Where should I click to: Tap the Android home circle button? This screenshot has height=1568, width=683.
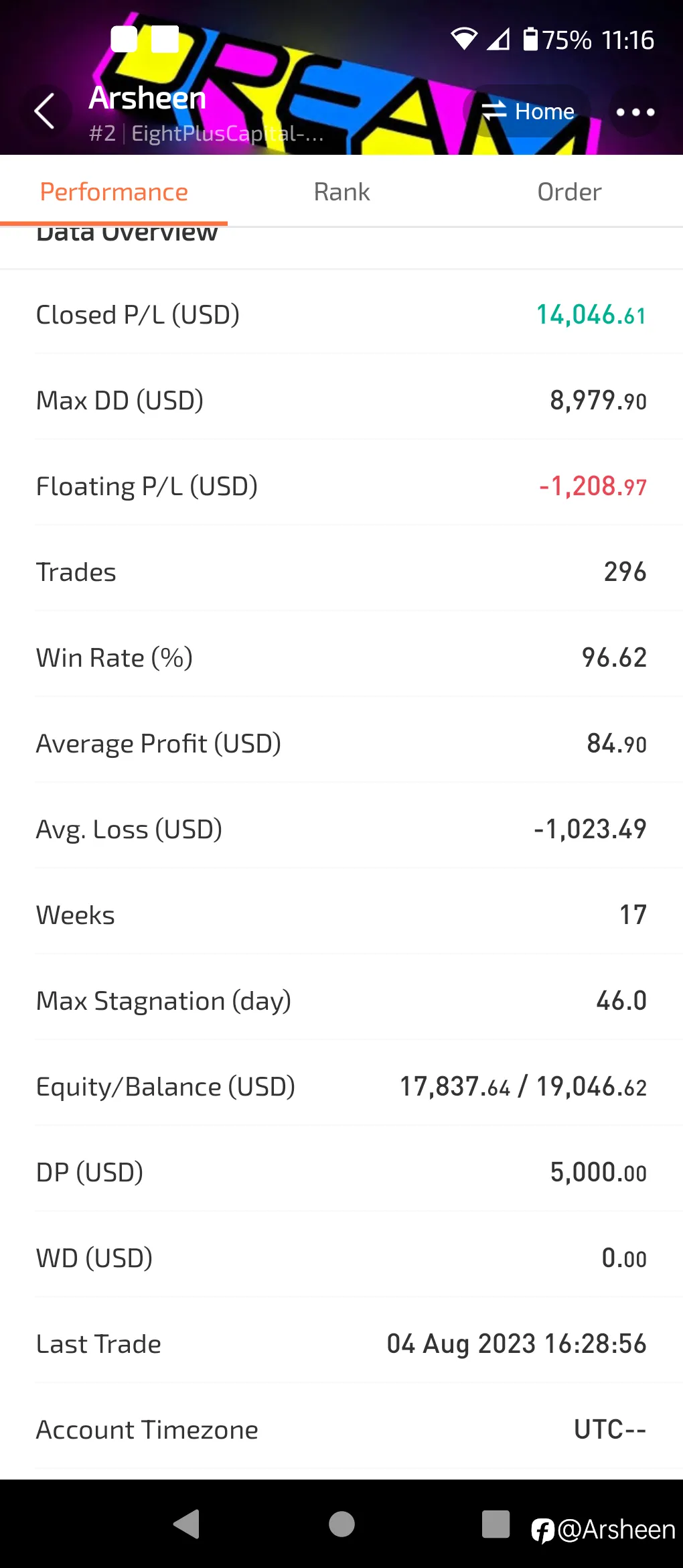coord(341,1524)
